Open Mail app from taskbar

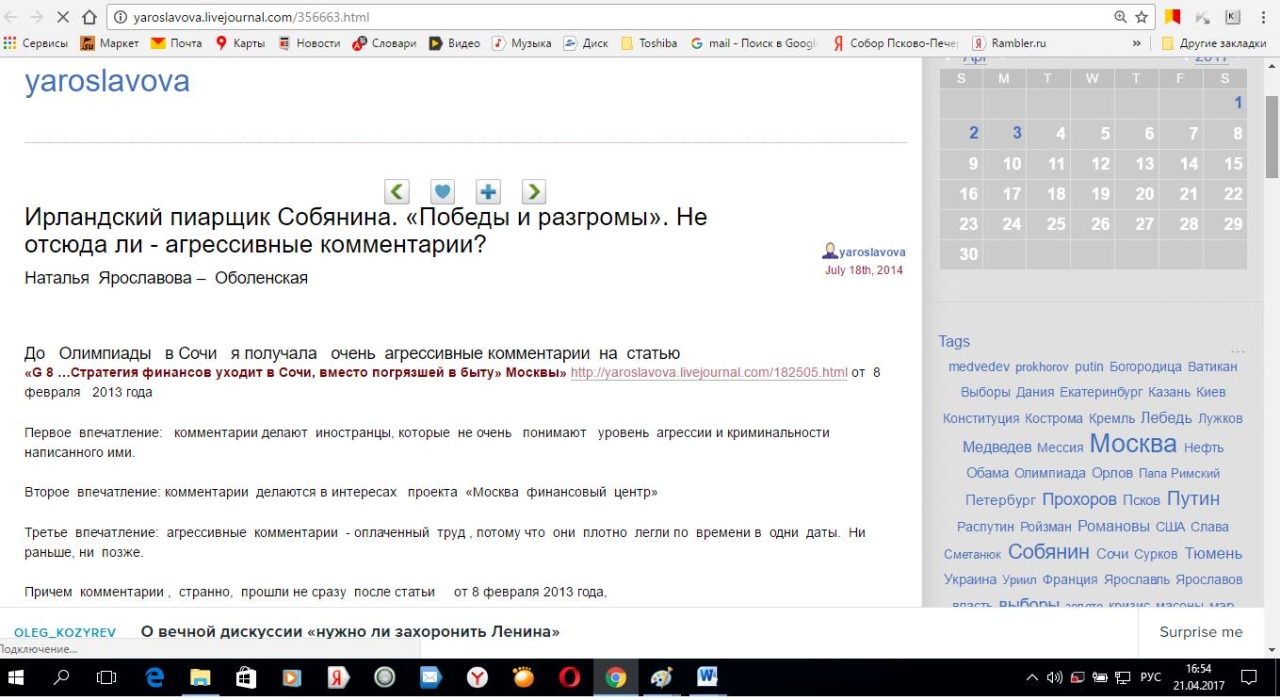[x=431, y=677]
